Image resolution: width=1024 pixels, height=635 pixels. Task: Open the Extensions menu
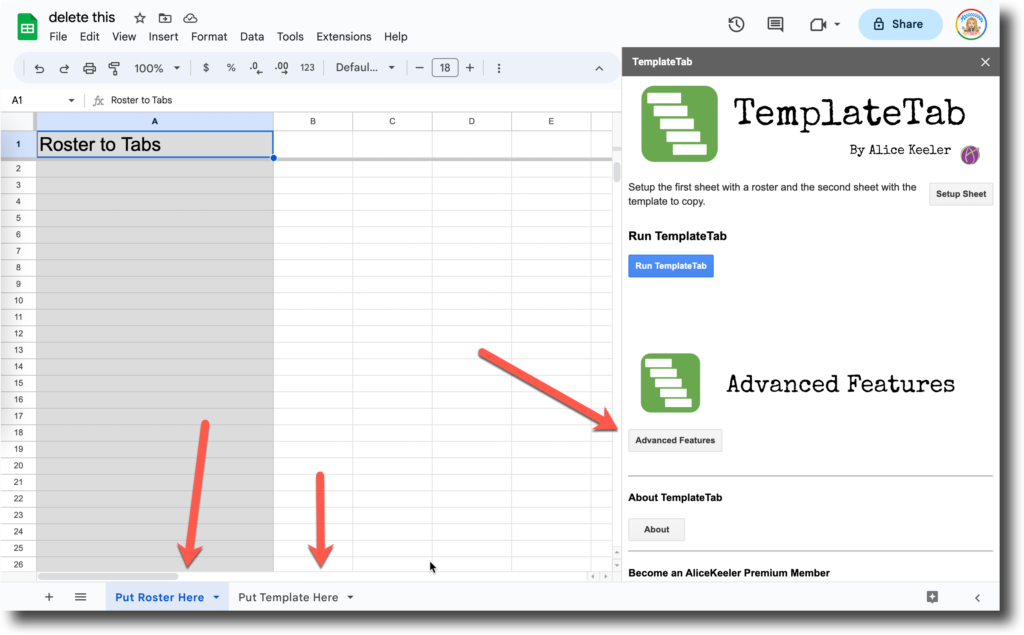[344, 37]
